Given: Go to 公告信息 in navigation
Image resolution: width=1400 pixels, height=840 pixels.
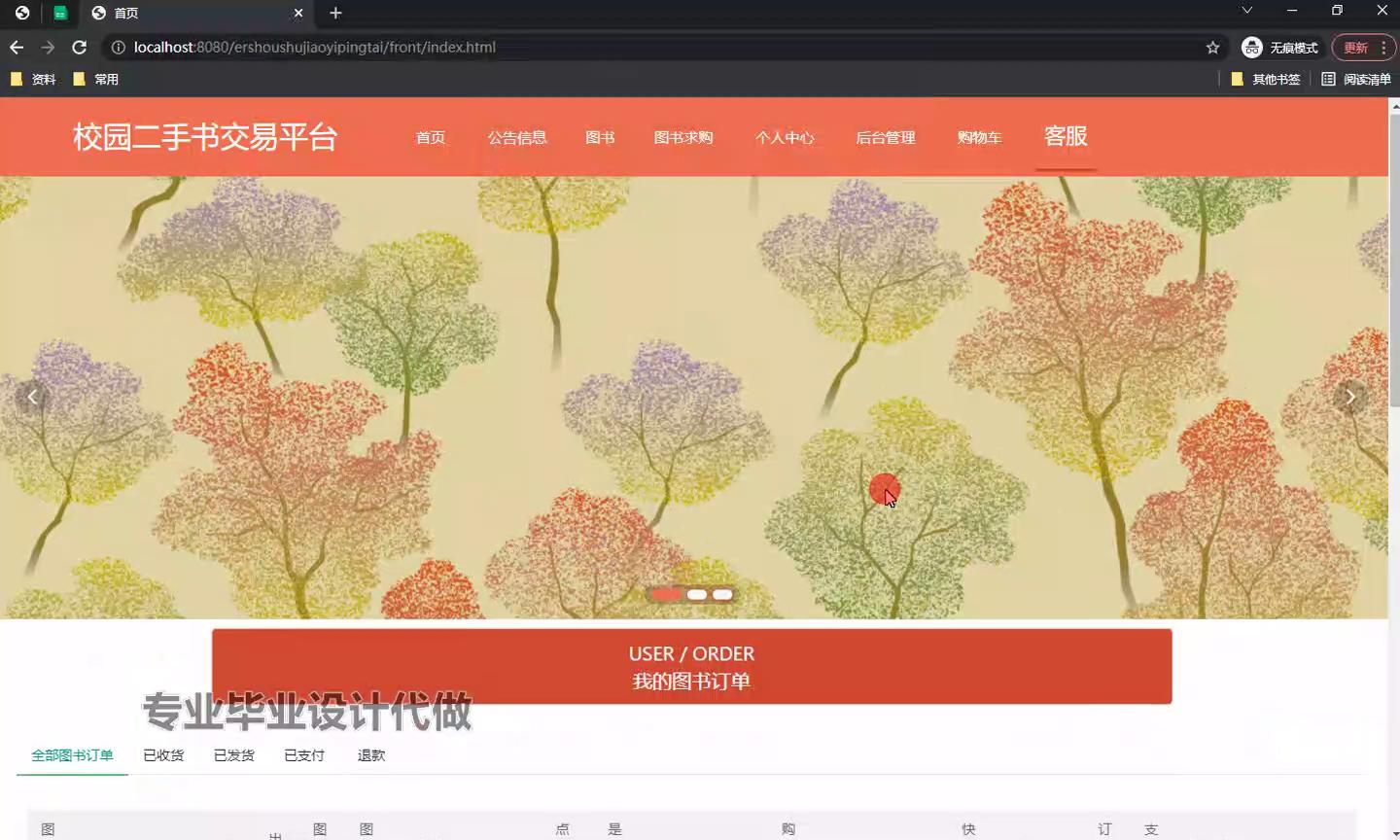Looking at the screenshot, I should (x=517, y=137).
